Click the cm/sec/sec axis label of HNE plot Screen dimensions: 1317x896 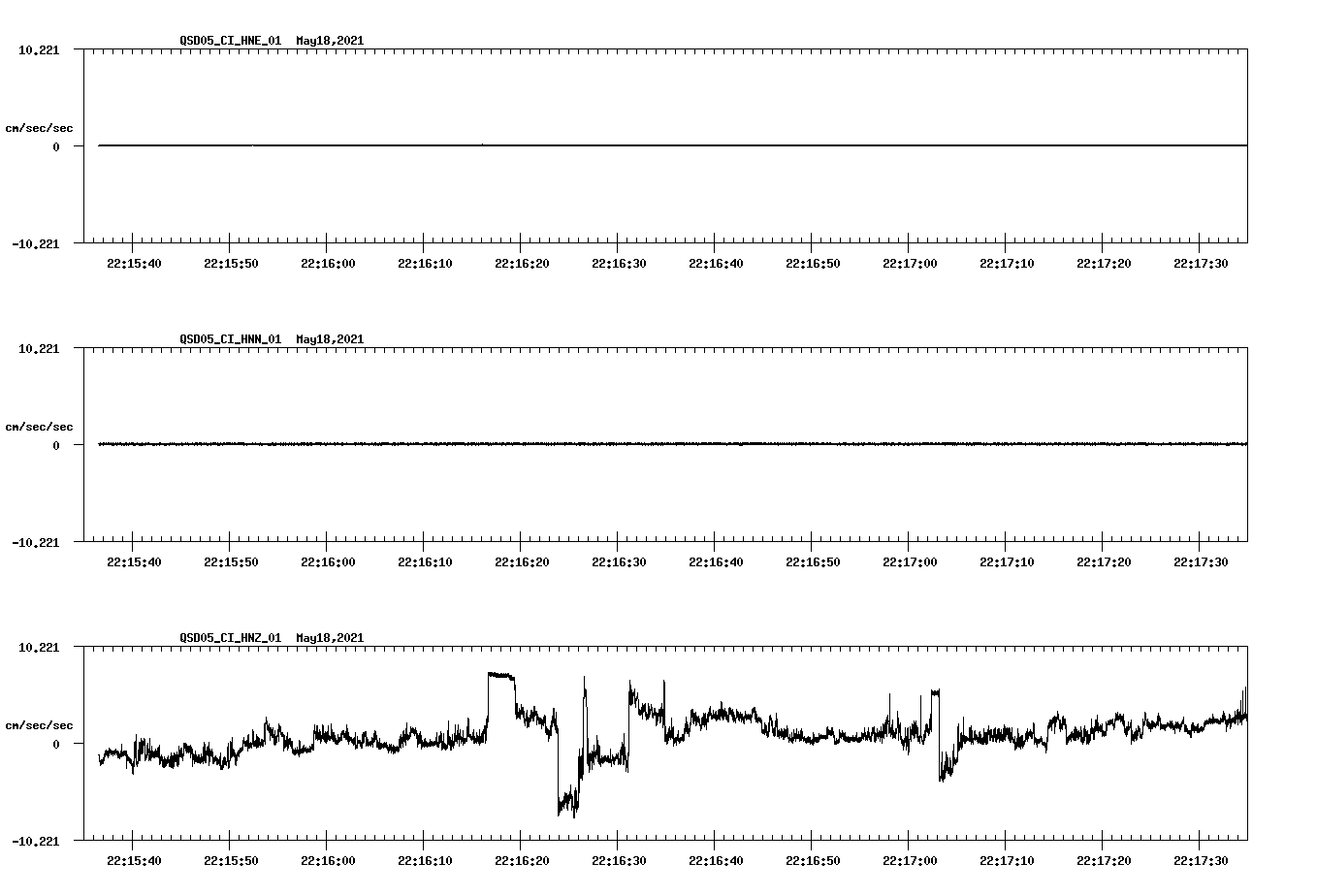click(39, 127)
